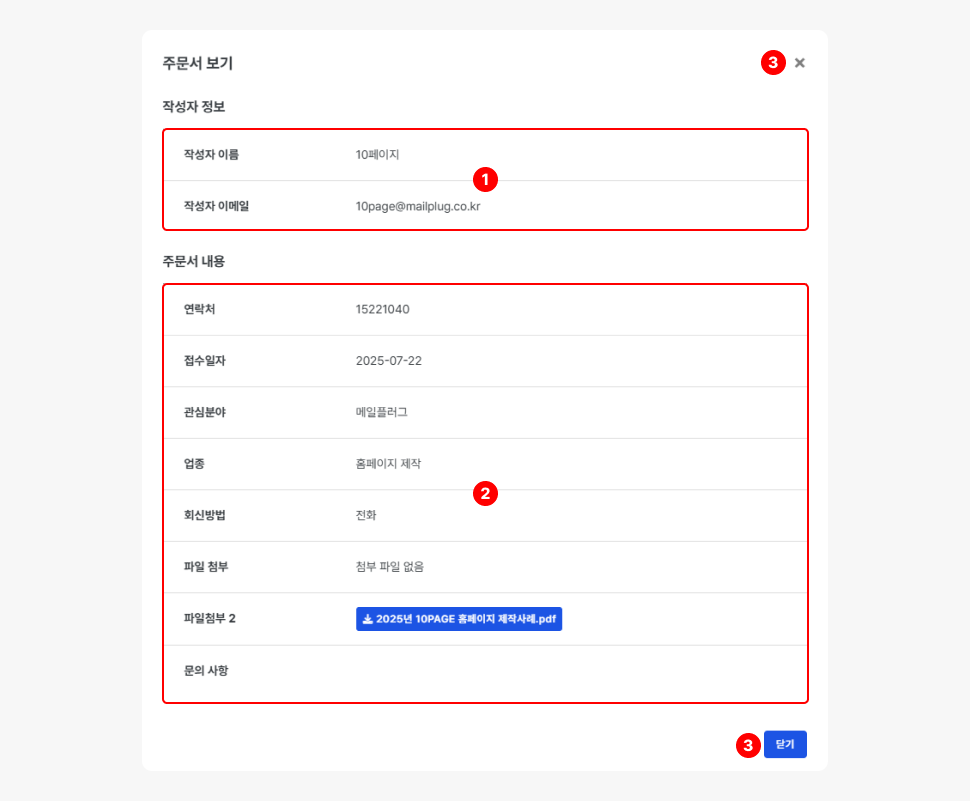This screenshot has width=970, height=801.
Task: Click the contact number 15221040
Action: (x=382, y=310)
